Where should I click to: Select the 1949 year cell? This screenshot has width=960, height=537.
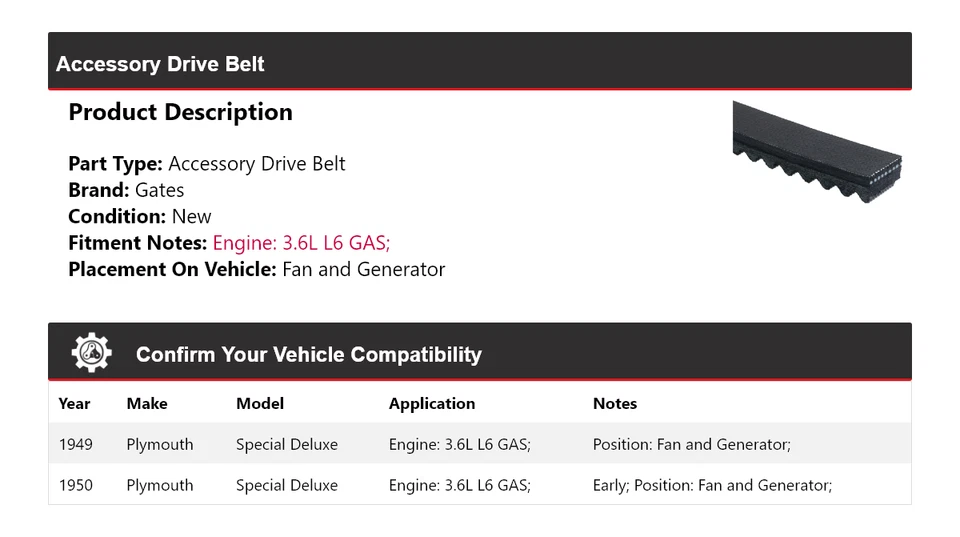tap(76, 444)
